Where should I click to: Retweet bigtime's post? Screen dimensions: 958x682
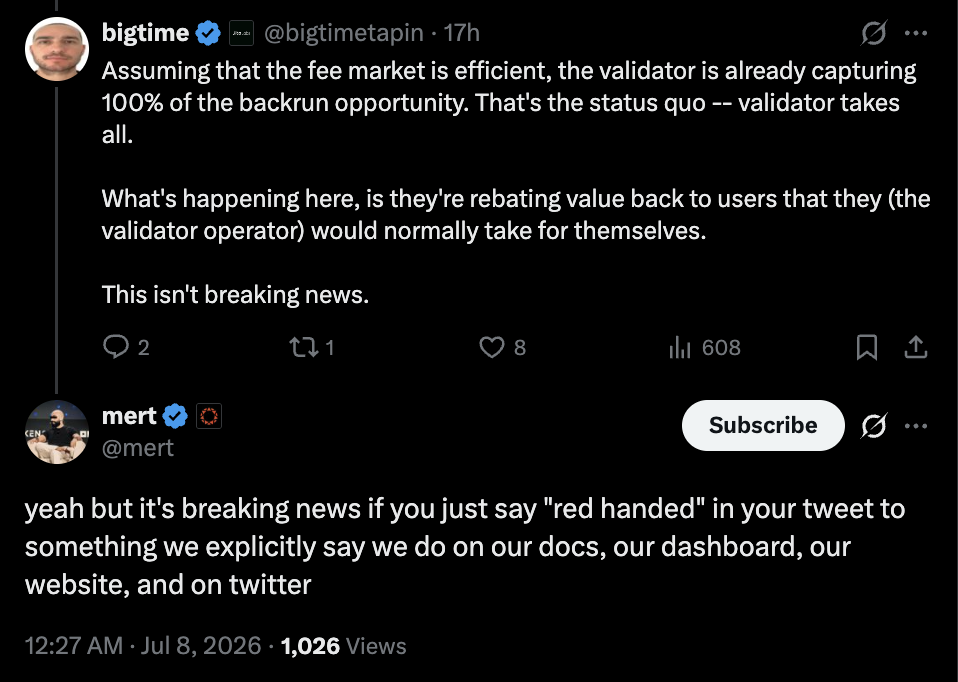point(304,348)
